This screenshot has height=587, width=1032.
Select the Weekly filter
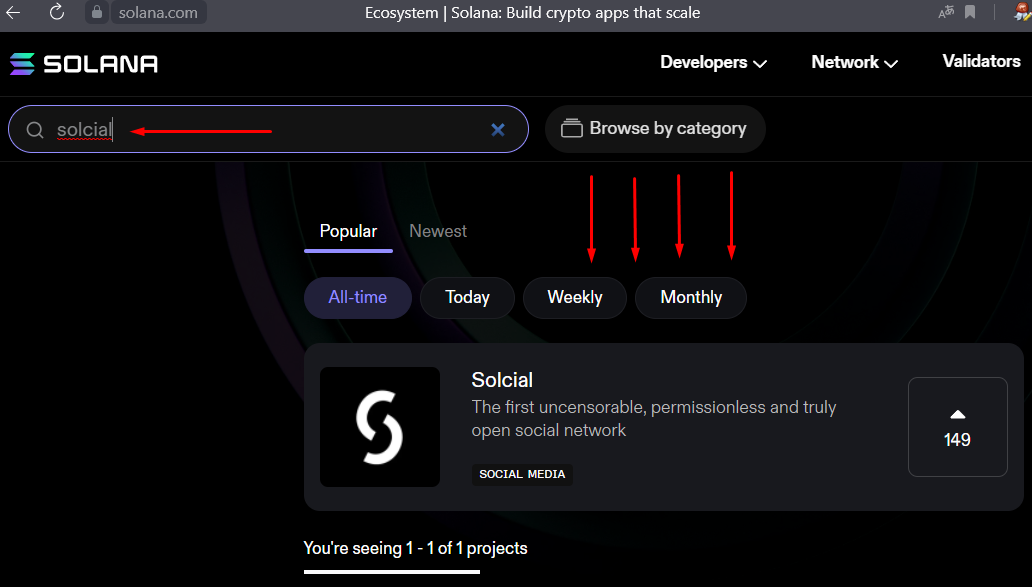pyautogui.click(x=575, y=297)
